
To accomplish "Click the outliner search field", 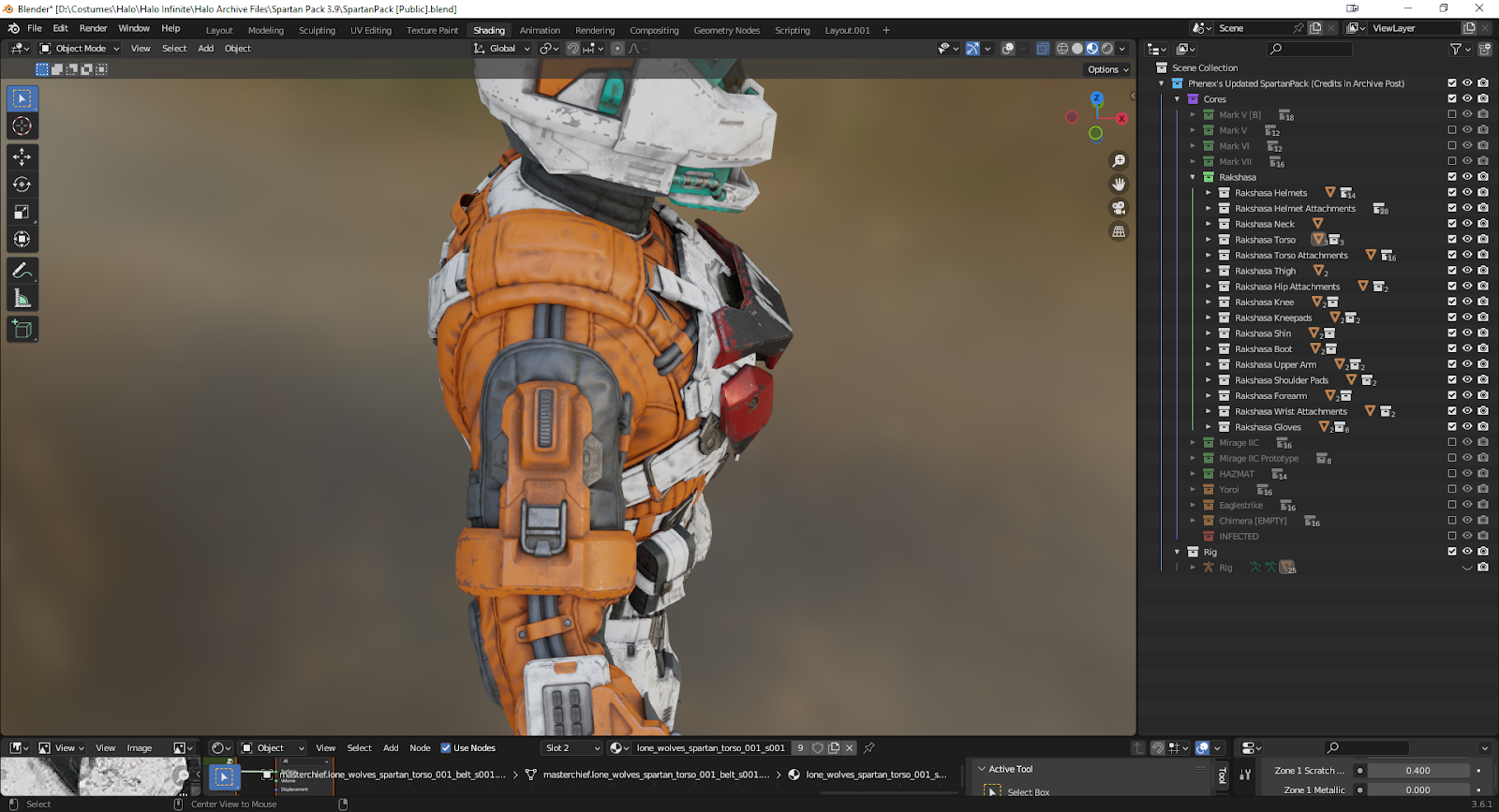I will (1310, 49).
